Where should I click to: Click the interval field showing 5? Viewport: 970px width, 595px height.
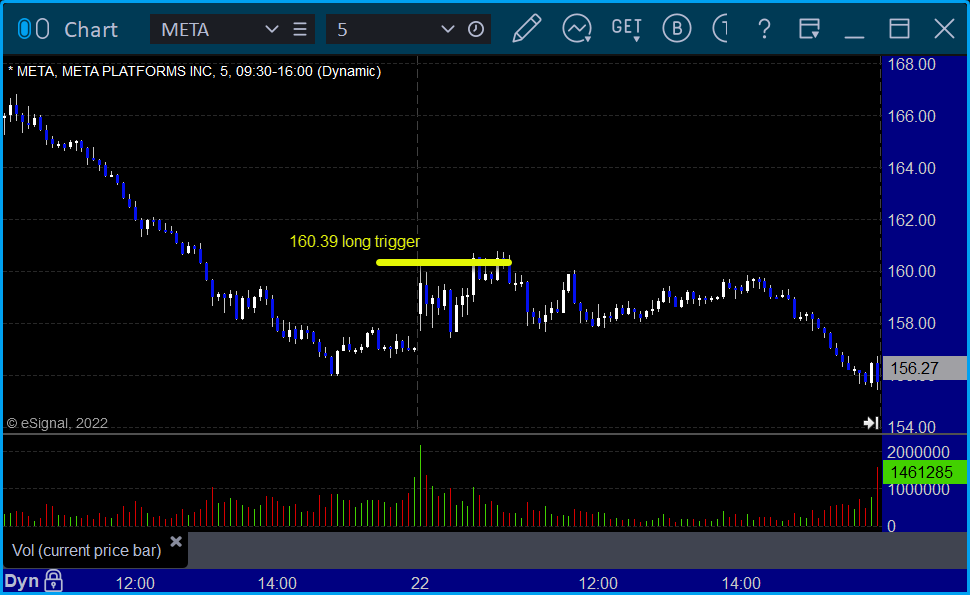(x=384, y=29)
